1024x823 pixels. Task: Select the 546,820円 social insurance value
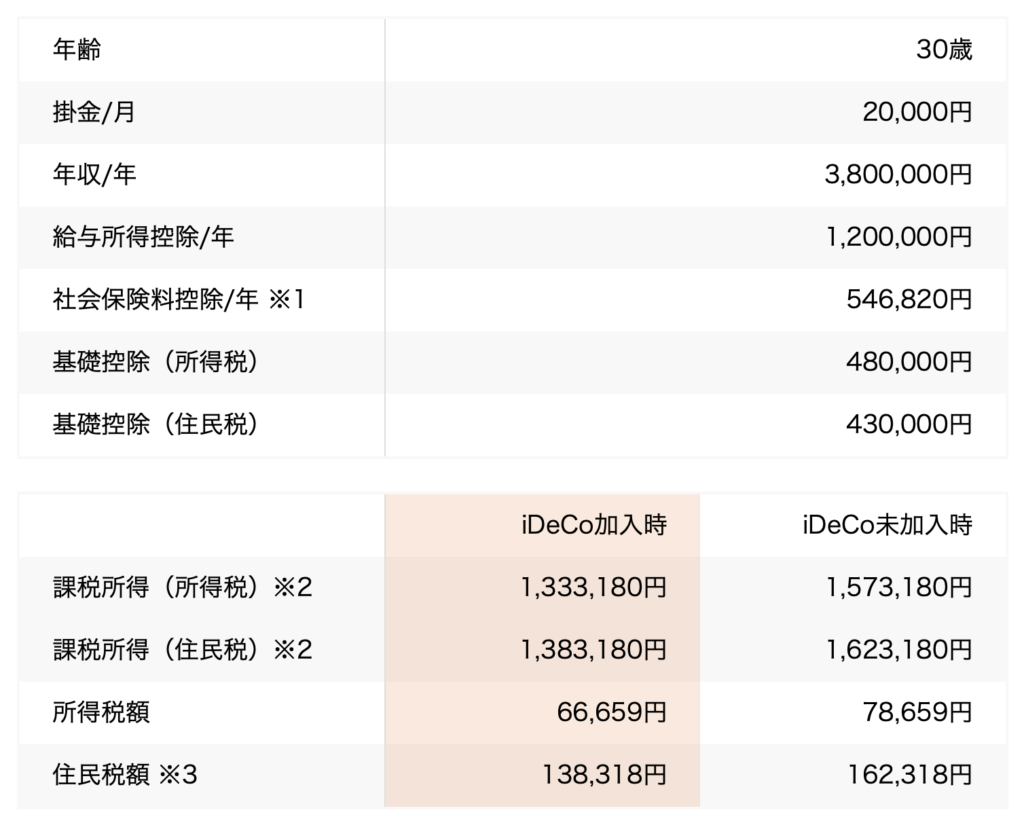coord(909,299)
